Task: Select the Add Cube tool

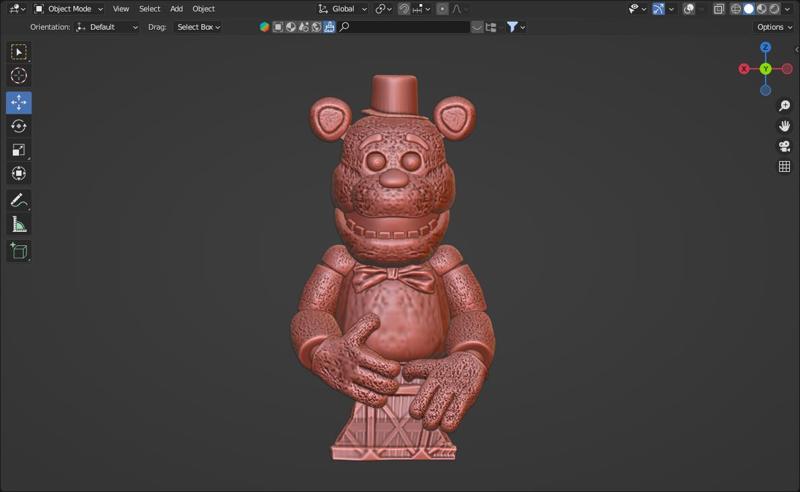Action: (19, 251)
